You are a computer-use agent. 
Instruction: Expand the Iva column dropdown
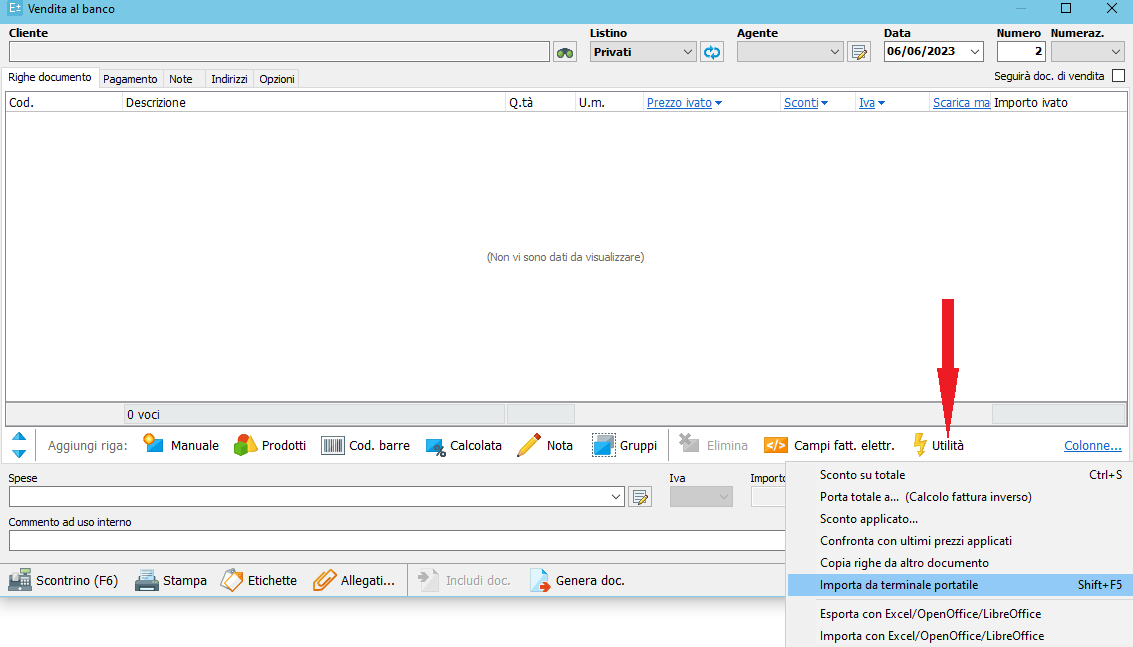882,103
